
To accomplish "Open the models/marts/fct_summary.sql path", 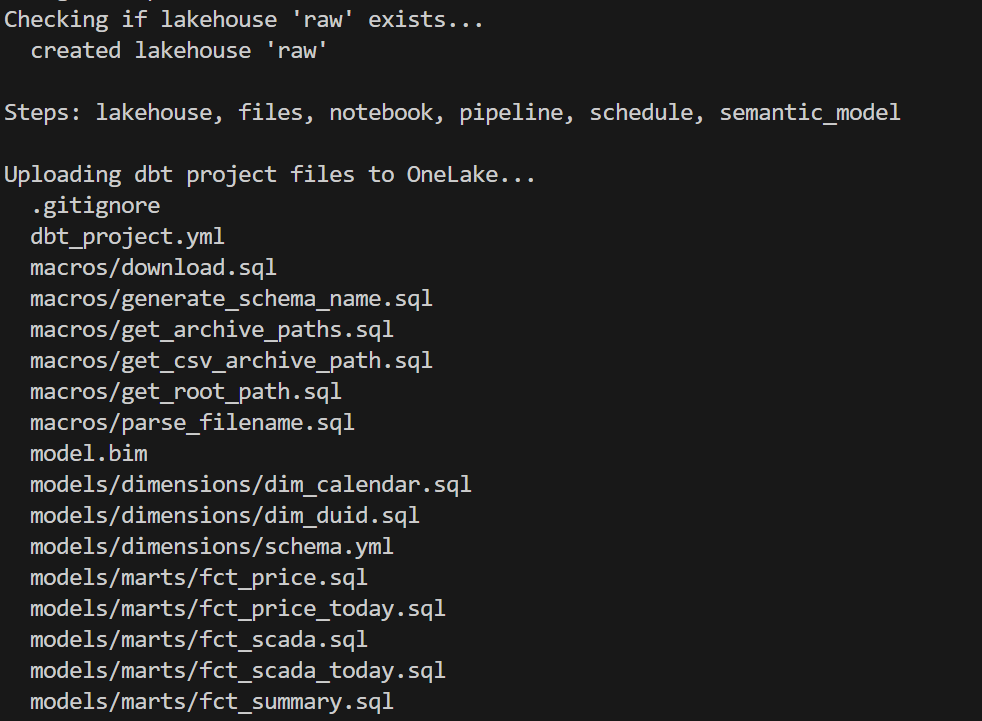I will coord(212,702).
